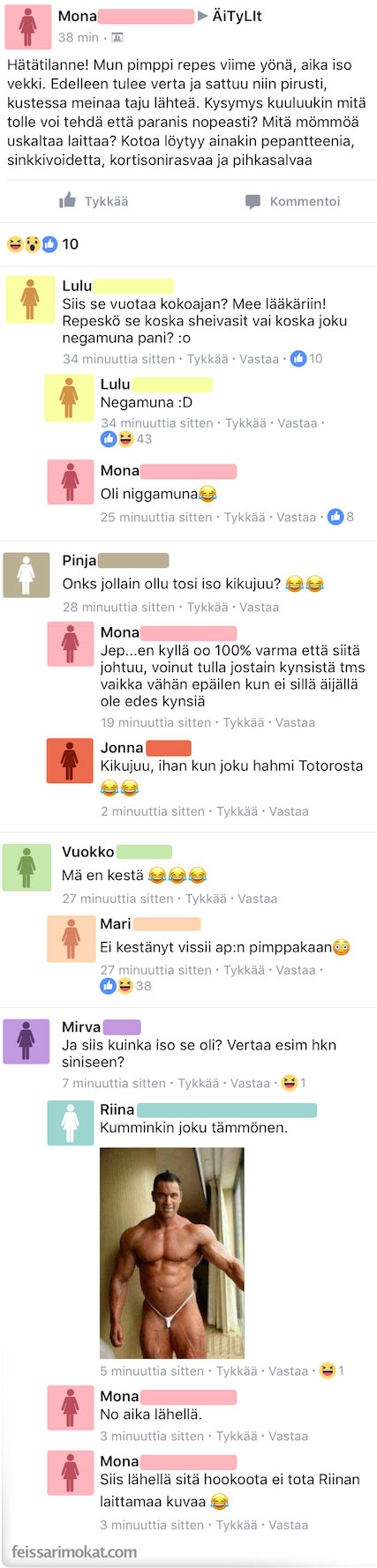Click Pinja's beige profile avatar
Screen dimensions: 377x1568
tap(26, 575)
